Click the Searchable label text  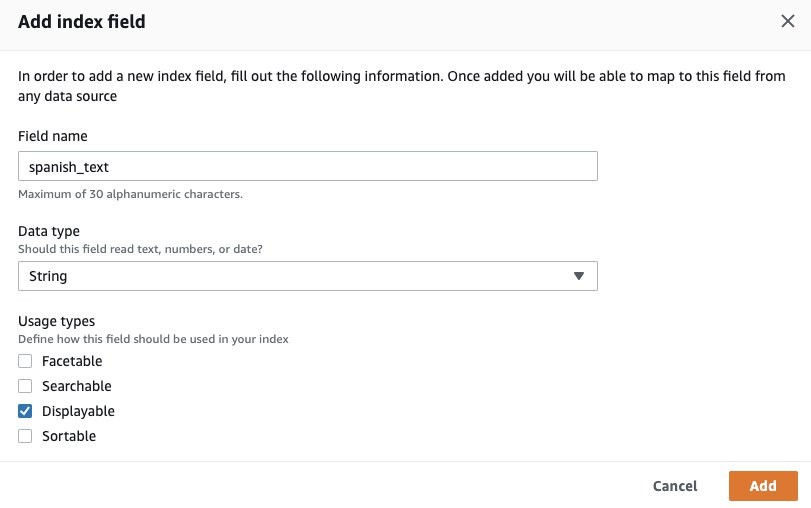(77, 386)
